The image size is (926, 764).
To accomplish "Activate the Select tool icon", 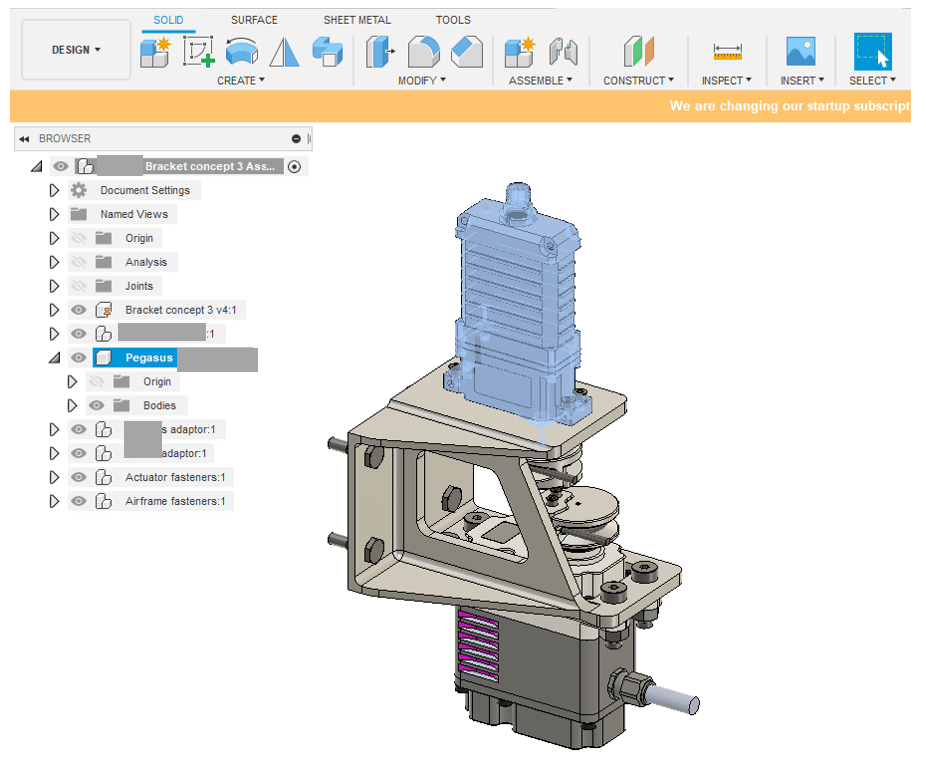I will (x=872, y=52).
